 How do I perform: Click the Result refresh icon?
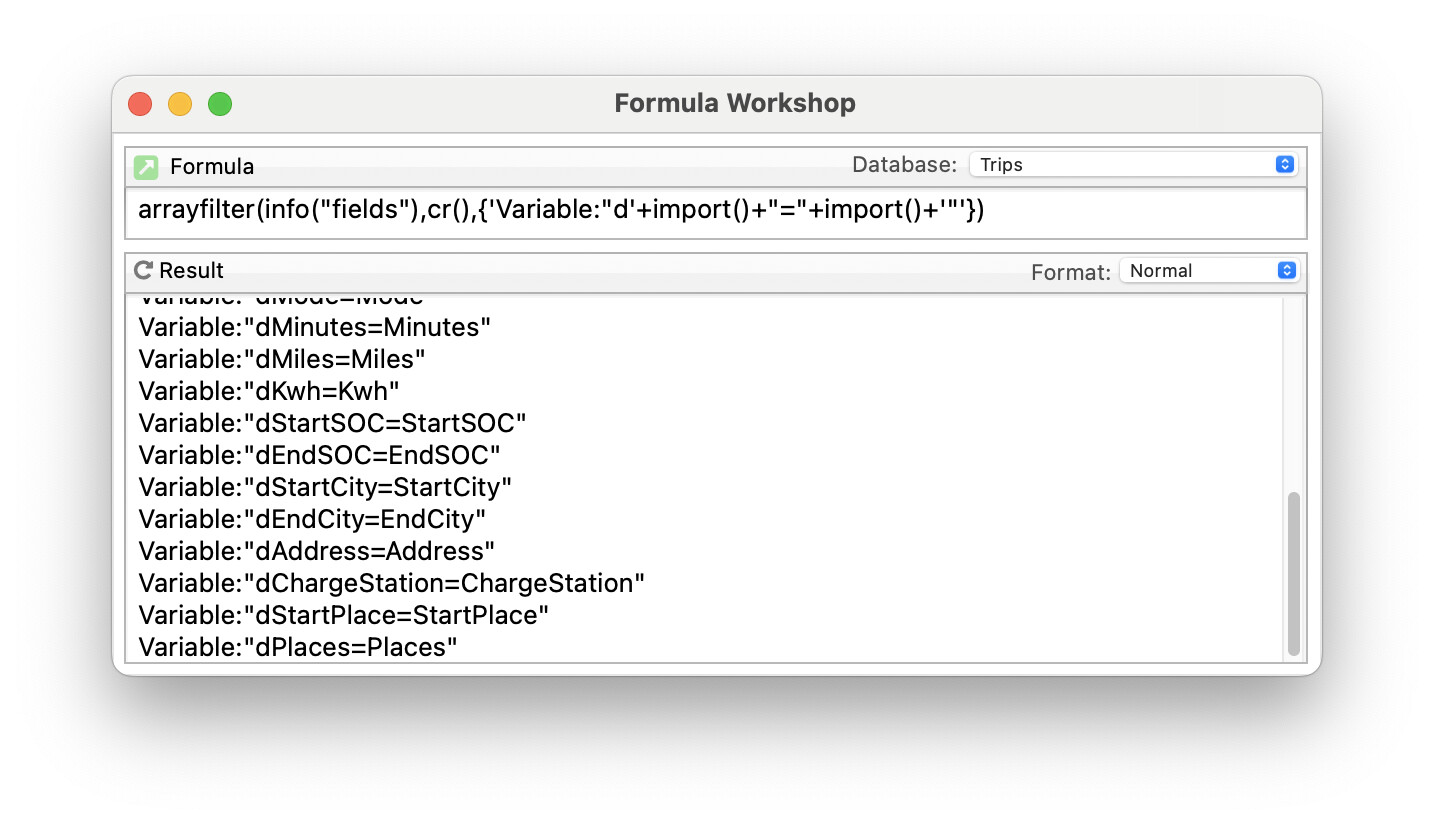pyautogui.click(x=144, y=270)
